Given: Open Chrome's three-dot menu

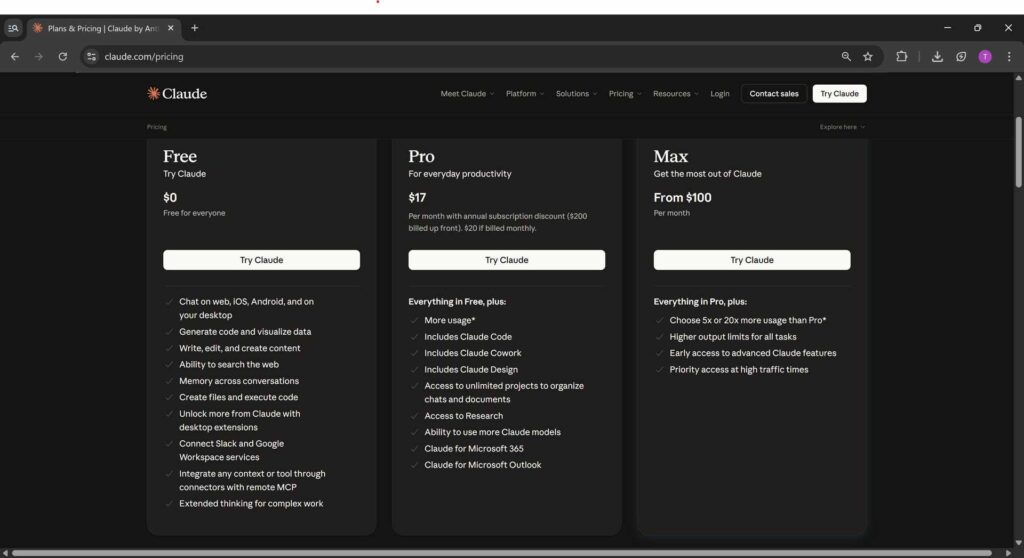Looking at the screenshot, I should [x=1009, y=57].
